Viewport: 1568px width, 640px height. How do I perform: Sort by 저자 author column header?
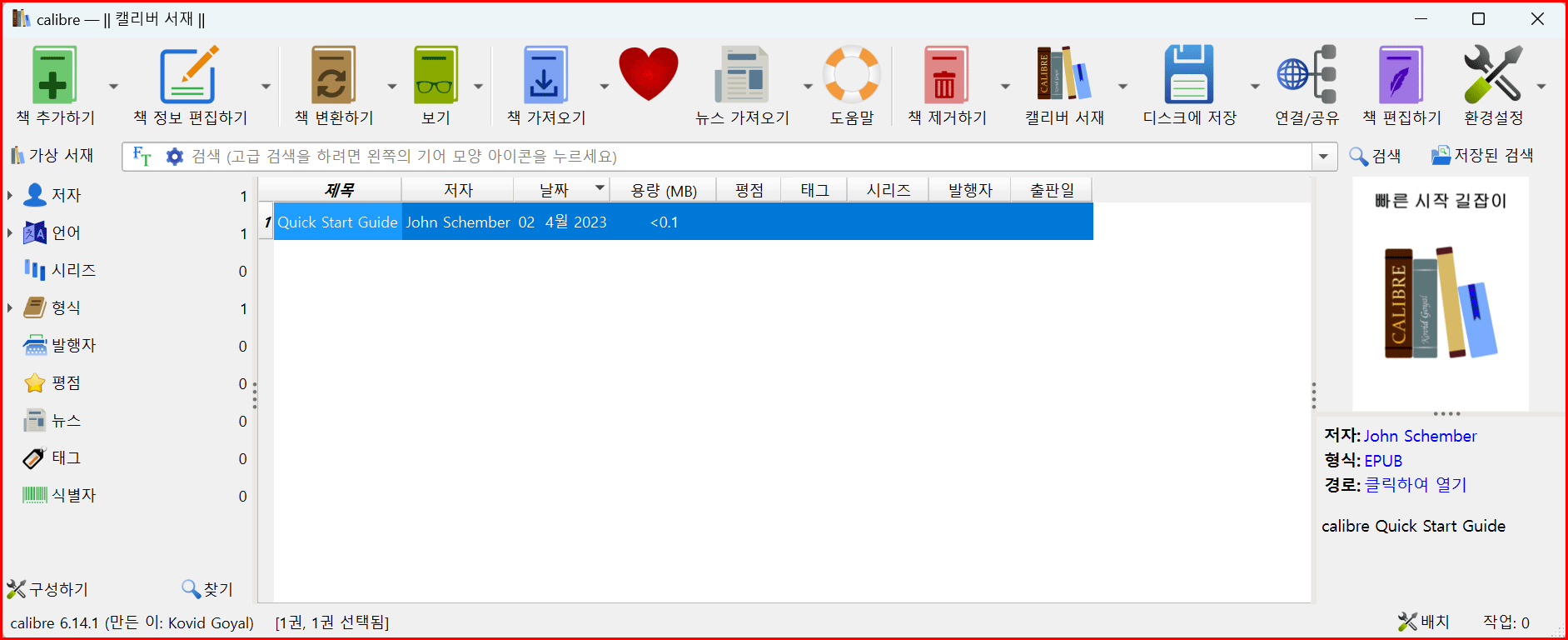[458, 190]
